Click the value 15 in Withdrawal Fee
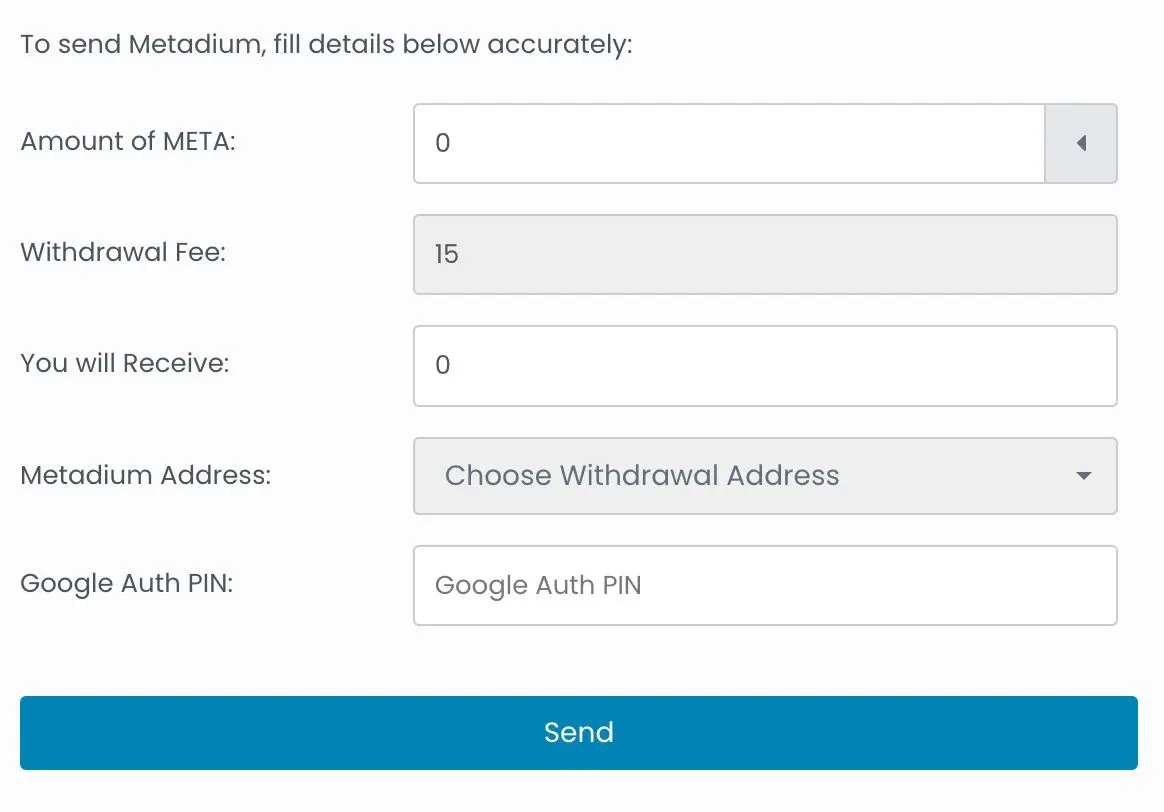Image resolution: width=1164 pixels, height=812 pixels. [x=446, y=255]
